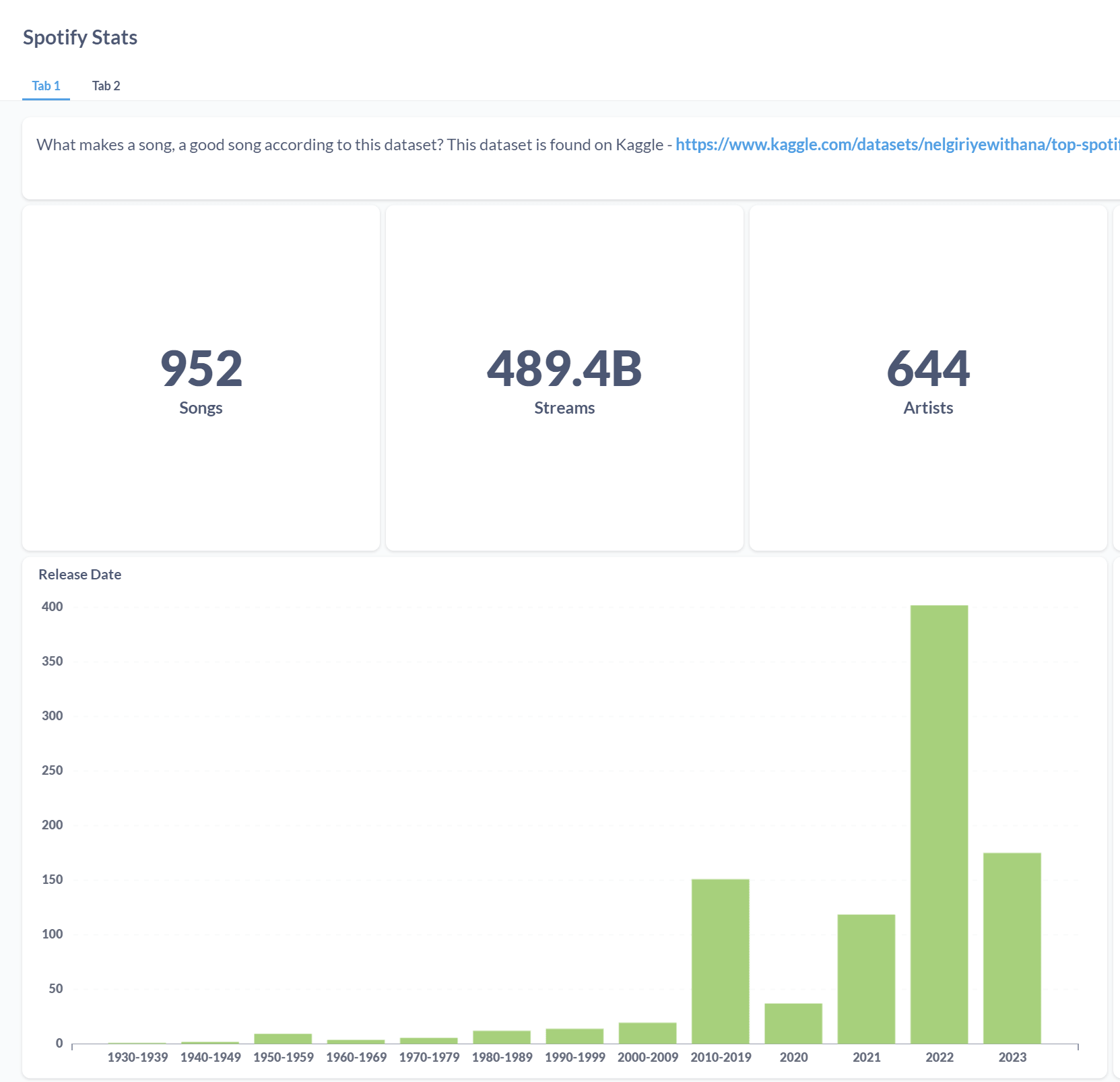Click the 2023 bar in the chart
Viewport: 1120px width, 1082px height.
(x=1012, y=948)
